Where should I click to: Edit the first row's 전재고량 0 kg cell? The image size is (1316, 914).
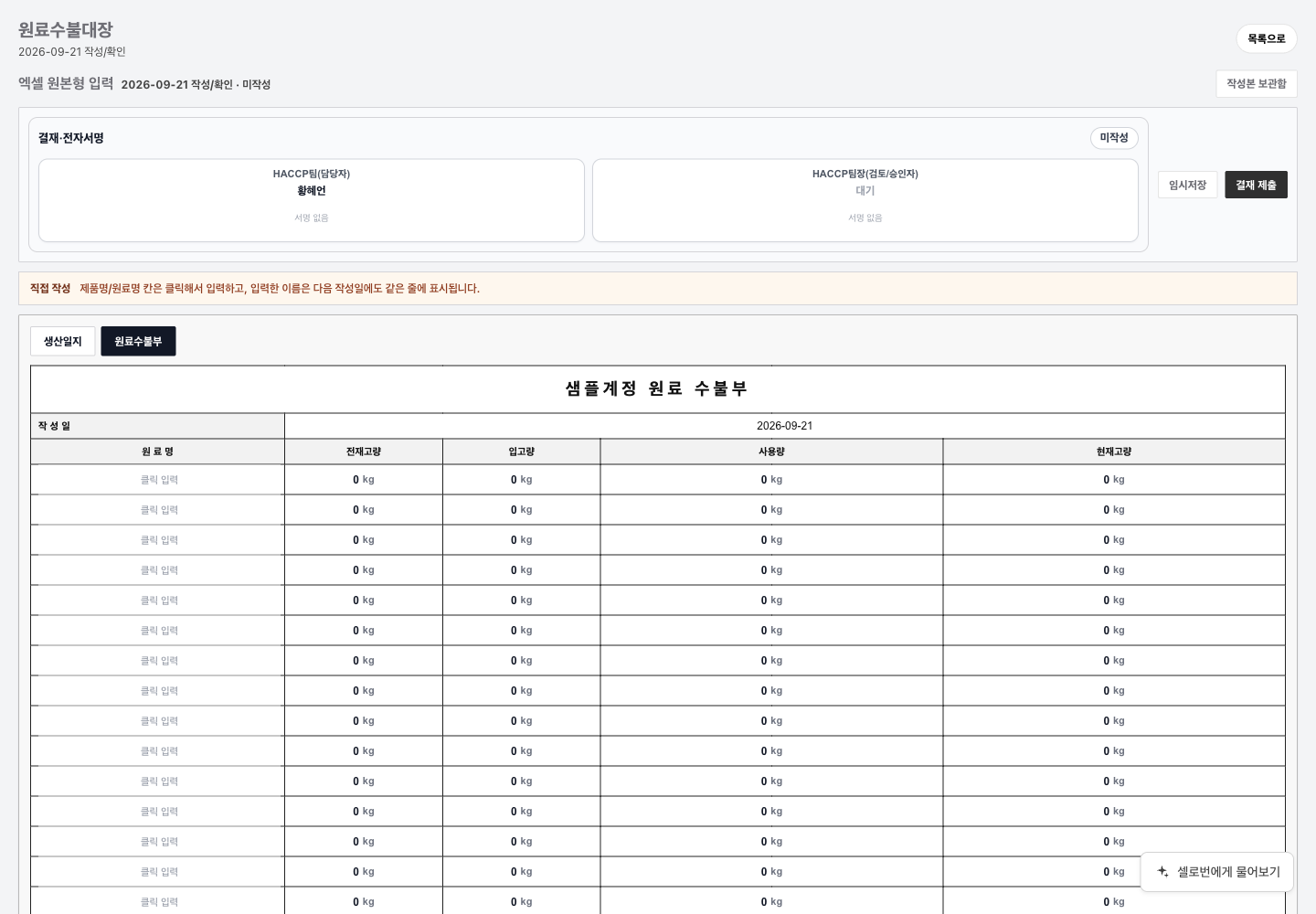pyautogui.click(x=364, y=480)
